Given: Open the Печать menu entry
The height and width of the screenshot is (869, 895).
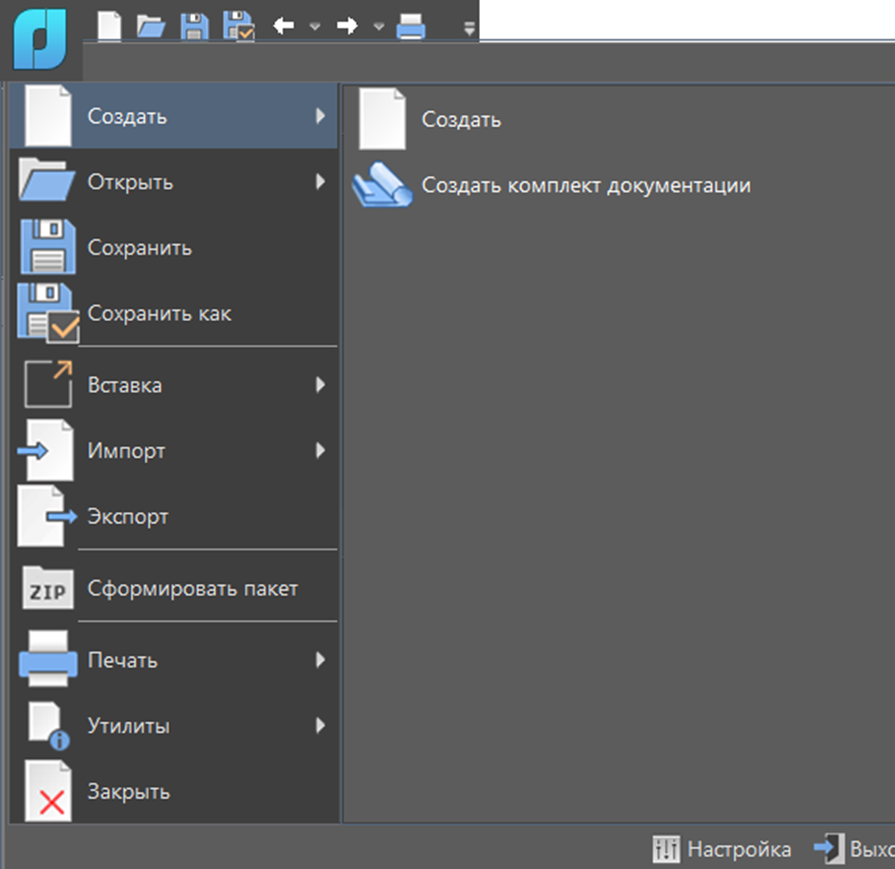Looking at the screenshot, I should (174, 660).
